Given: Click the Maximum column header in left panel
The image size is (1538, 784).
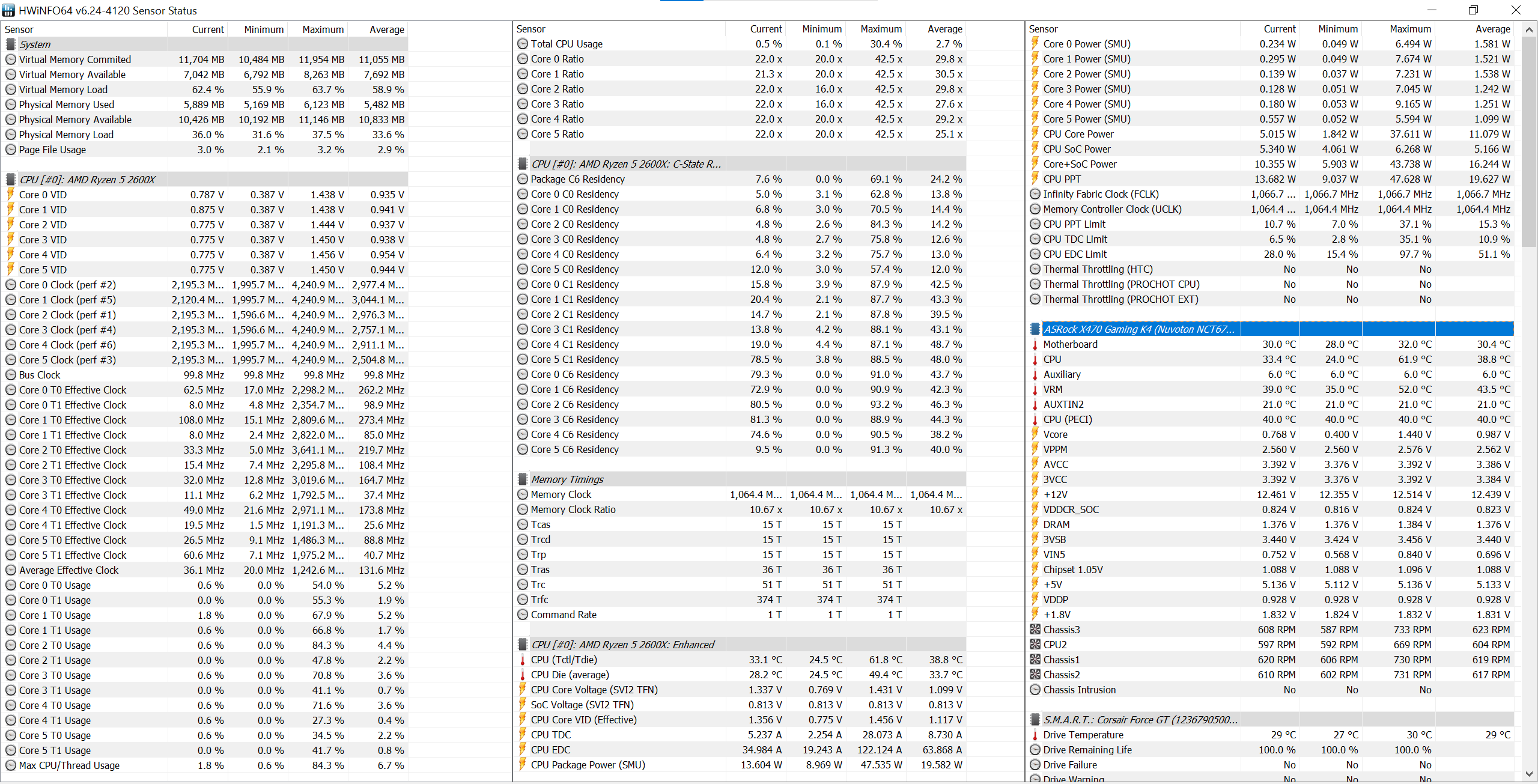Looking at the screenshot, I should point(323,29).
